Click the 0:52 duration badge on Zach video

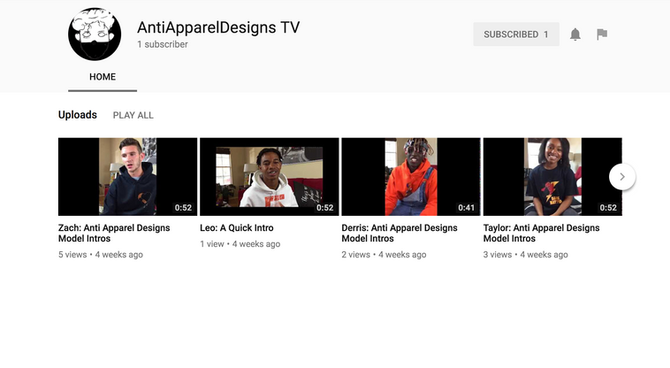click(x=183, y=208)
